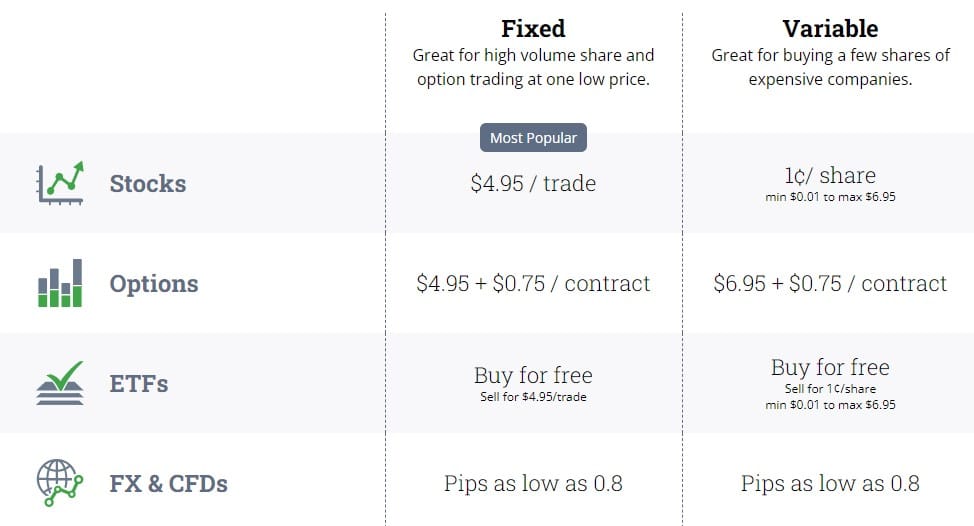Open the FX & CFDs row label
Image resolution: width=974 pixels, height=526 pixels.
coord(169,484)
